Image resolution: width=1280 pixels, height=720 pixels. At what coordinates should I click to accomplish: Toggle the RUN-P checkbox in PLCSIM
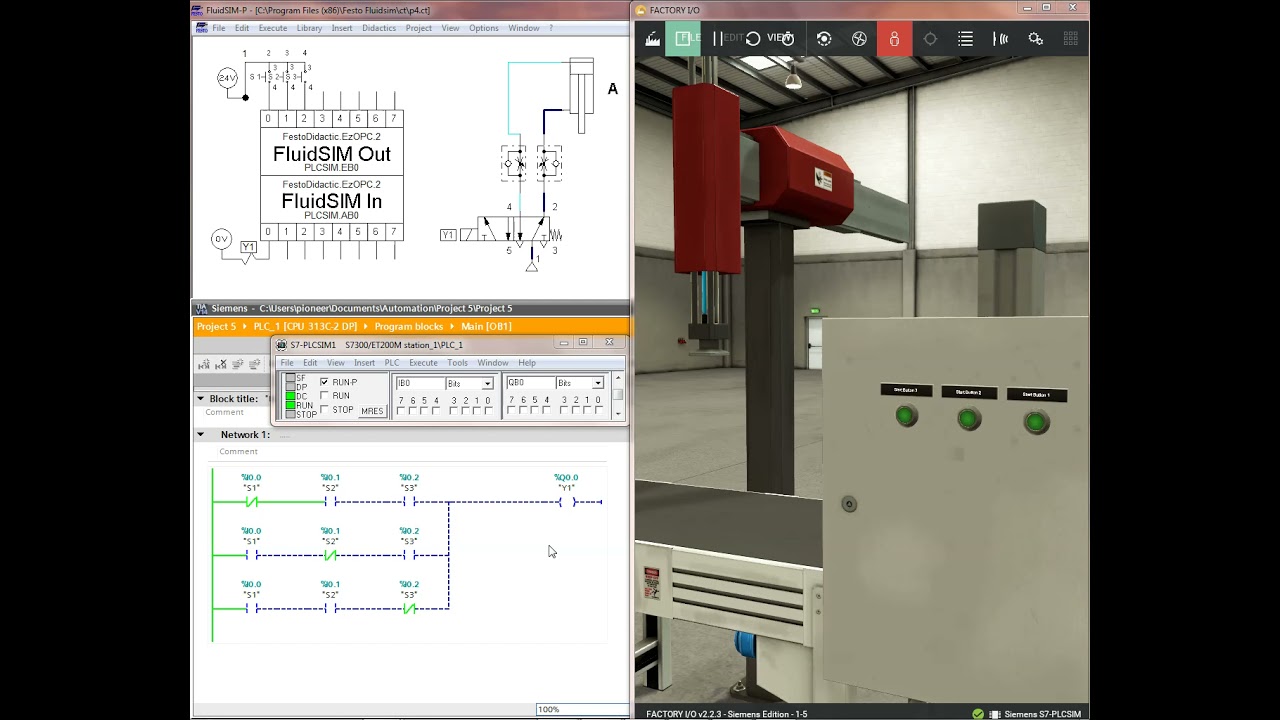pyautogui.click(x=324, y=382)
